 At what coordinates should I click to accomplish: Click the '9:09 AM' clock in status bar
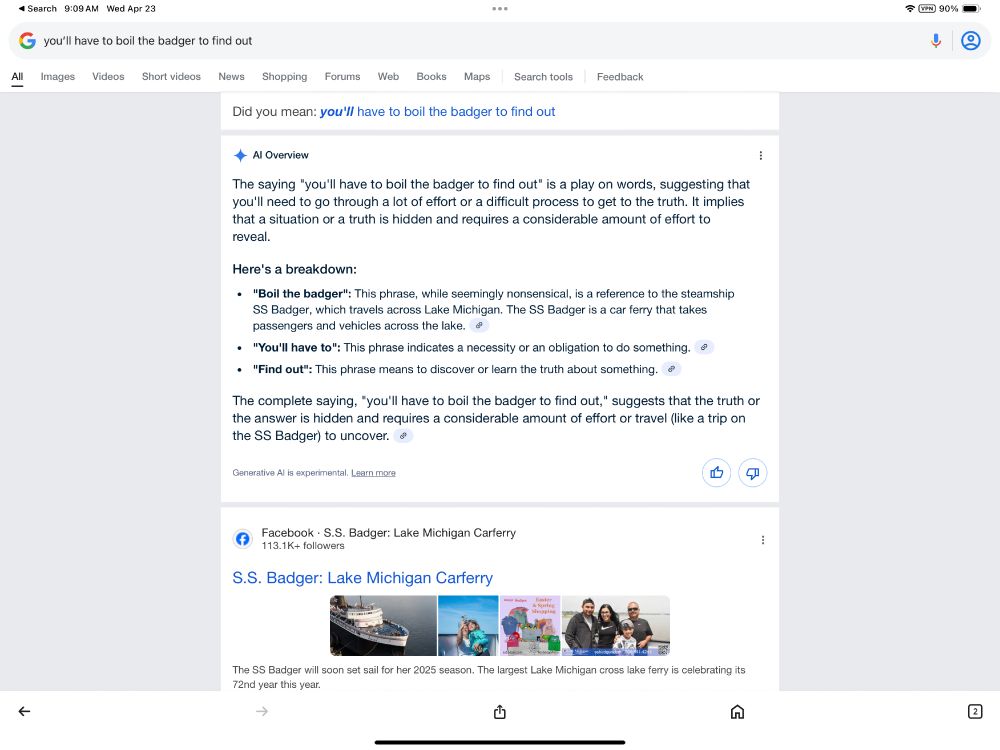81,8
